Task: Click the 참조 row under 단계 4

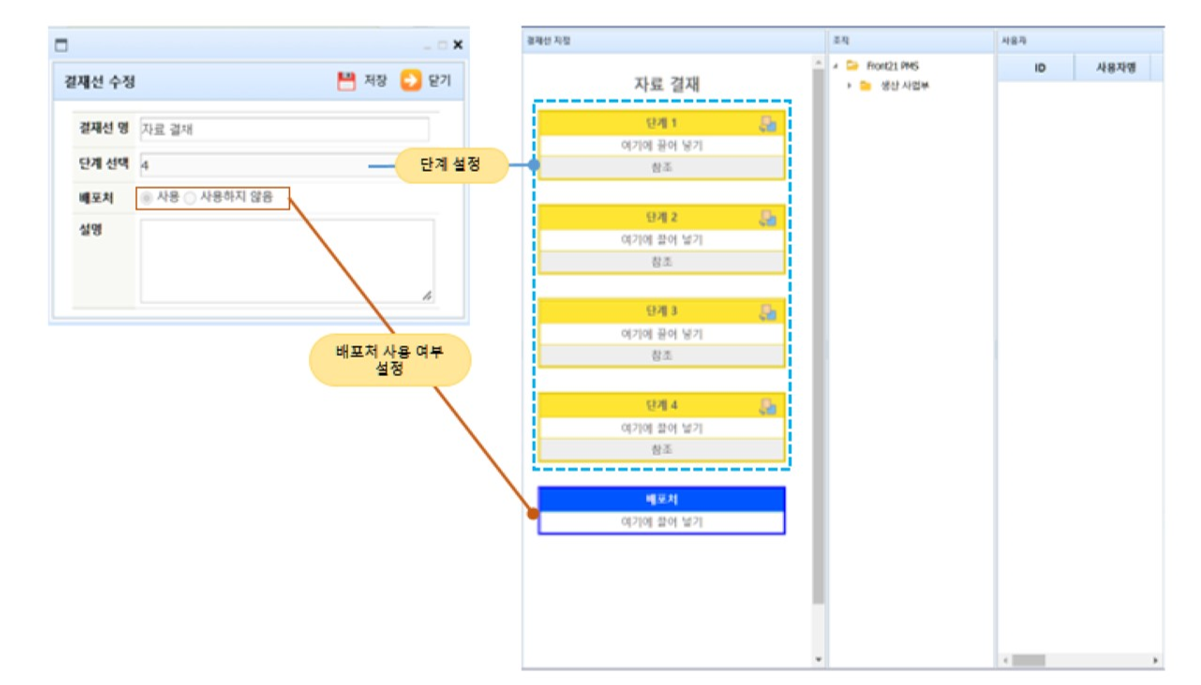Action: pos(661,449)
